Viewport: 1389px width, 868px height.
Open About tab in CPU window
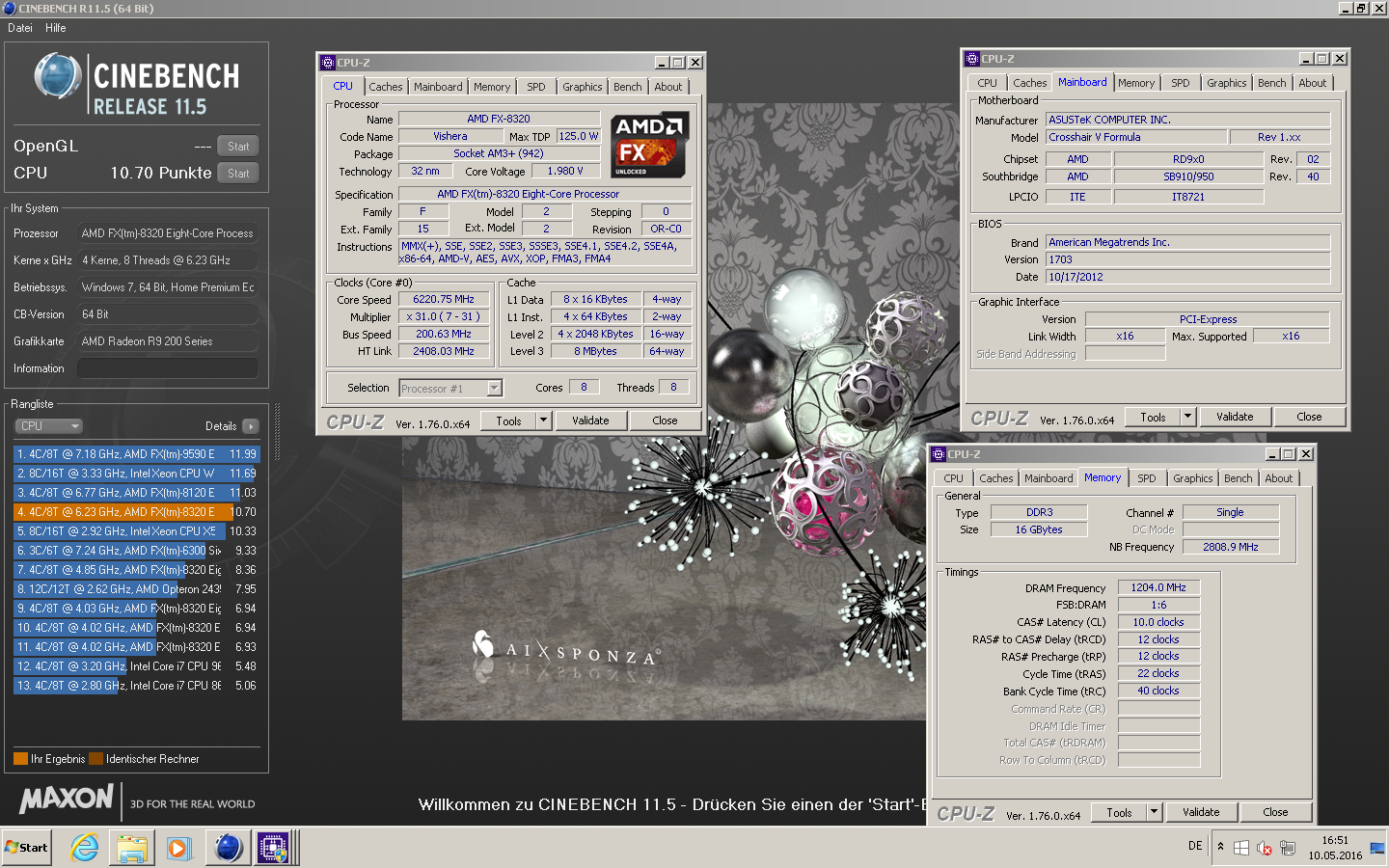(668, 87)
